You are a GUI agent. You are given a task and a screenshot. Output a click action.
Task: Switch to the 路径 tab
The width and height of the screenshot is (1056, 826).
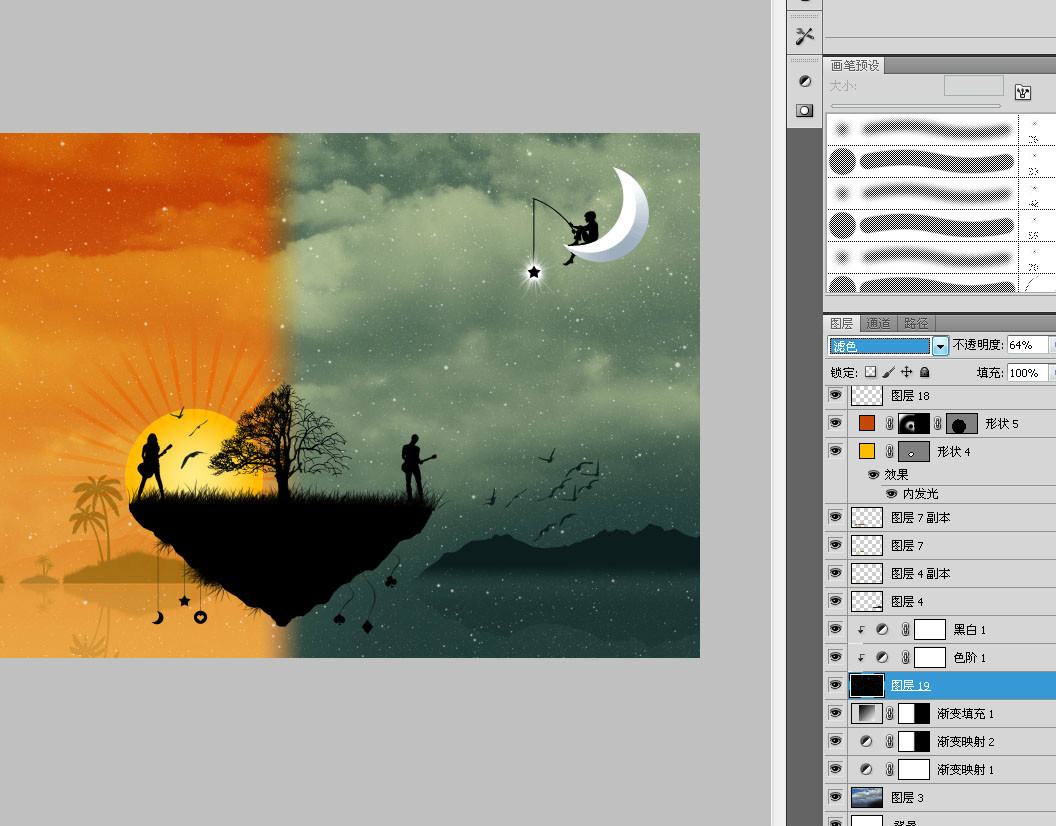tap(916, 323)
